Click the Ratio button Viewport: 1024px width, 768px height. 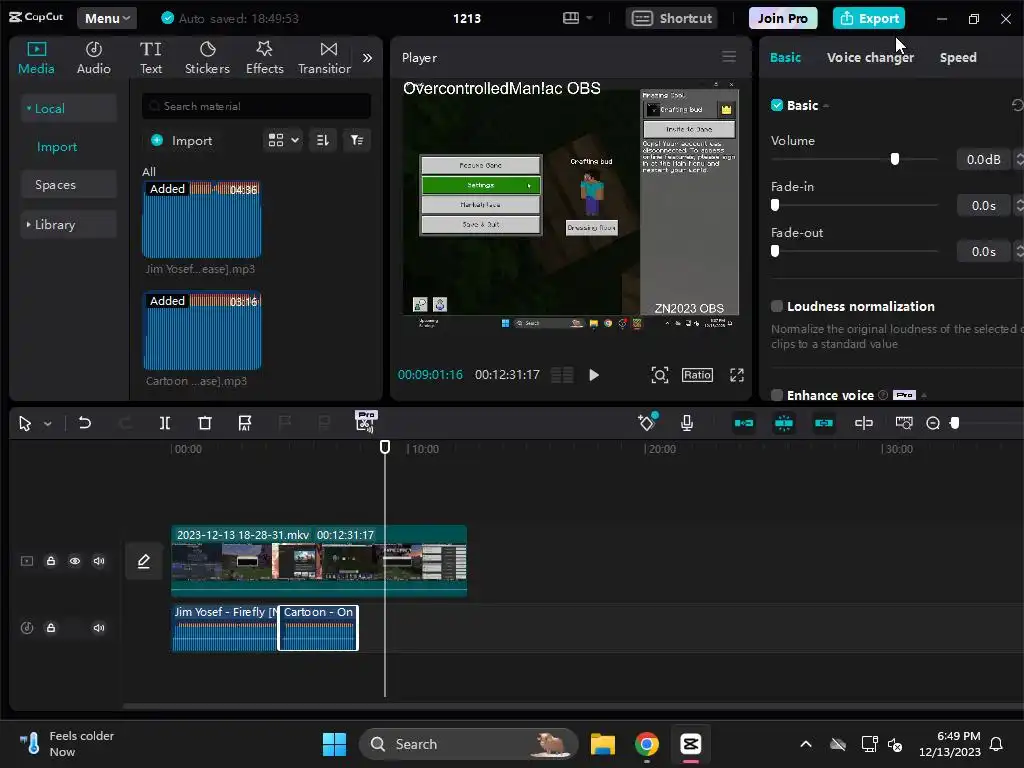(x=697, y=375)
